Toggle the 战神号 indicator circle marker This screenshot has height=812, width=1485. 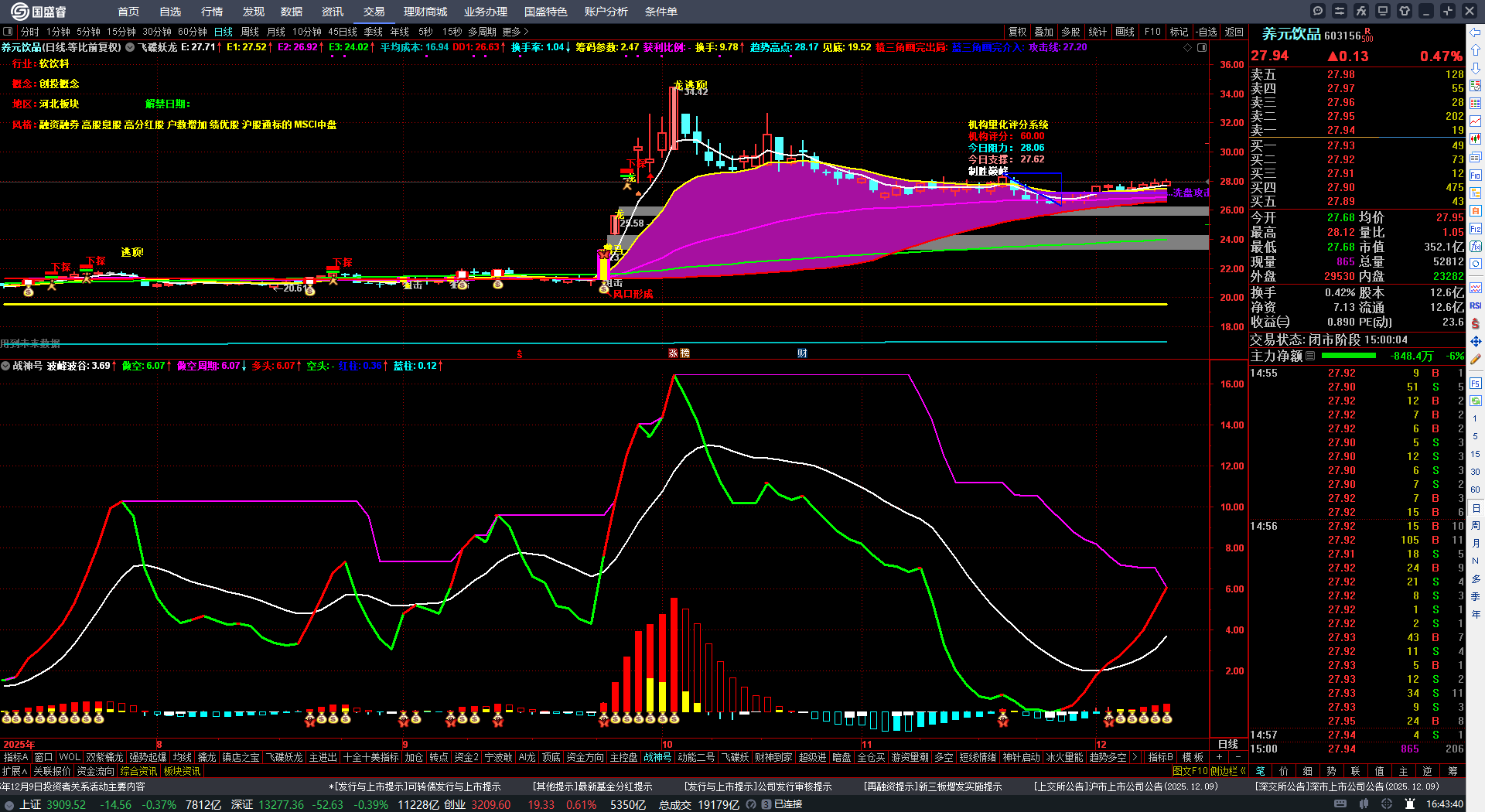click(x=5, y=366)
